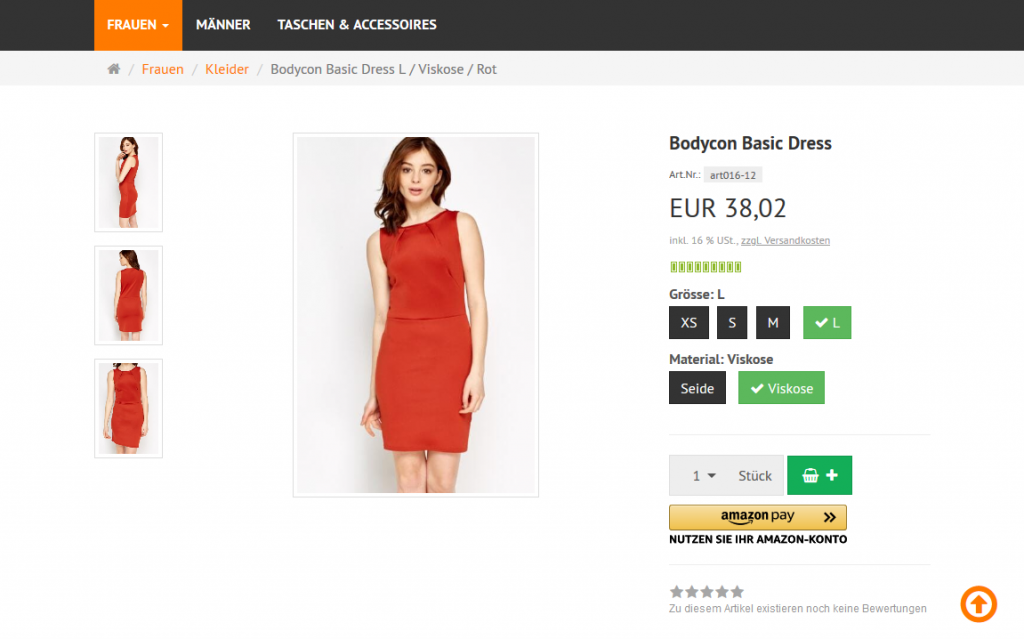The height and width of the screenshot is (639, 1024).
Task: Click the main product image
Action: [x=415, y=315]
